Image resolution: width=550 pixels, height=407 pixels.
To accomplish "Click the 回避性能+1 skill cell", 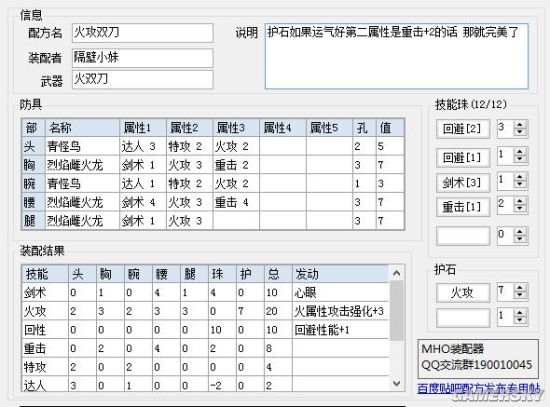I will click(341, 329).
